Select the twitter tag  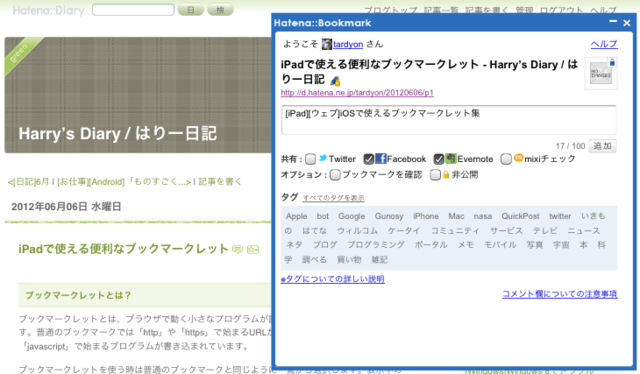click(x=560, y=216)
